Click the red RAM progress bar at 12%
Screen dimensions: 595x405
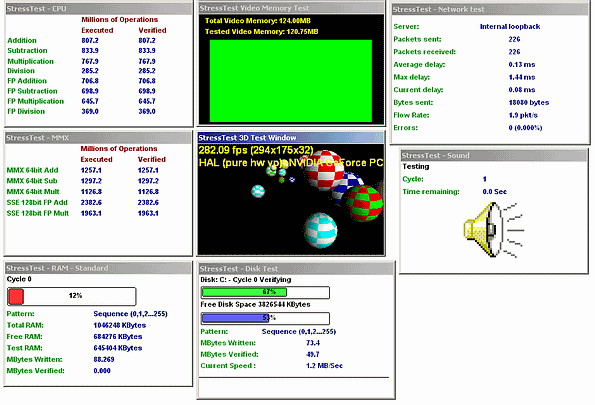(71, 296)
